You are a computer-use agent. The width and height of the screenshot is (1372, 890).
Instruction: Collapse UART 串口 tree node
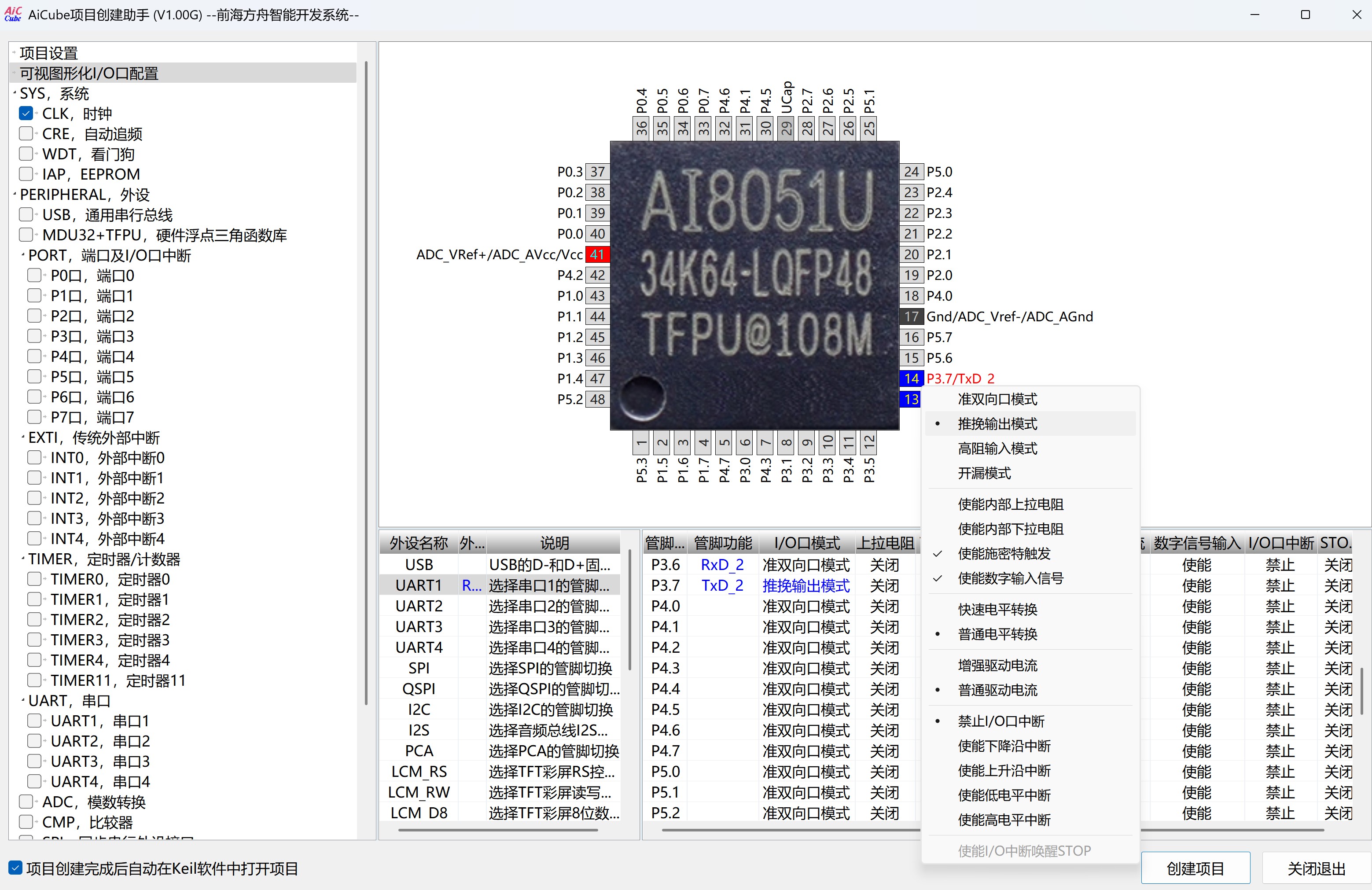[23, 701]
